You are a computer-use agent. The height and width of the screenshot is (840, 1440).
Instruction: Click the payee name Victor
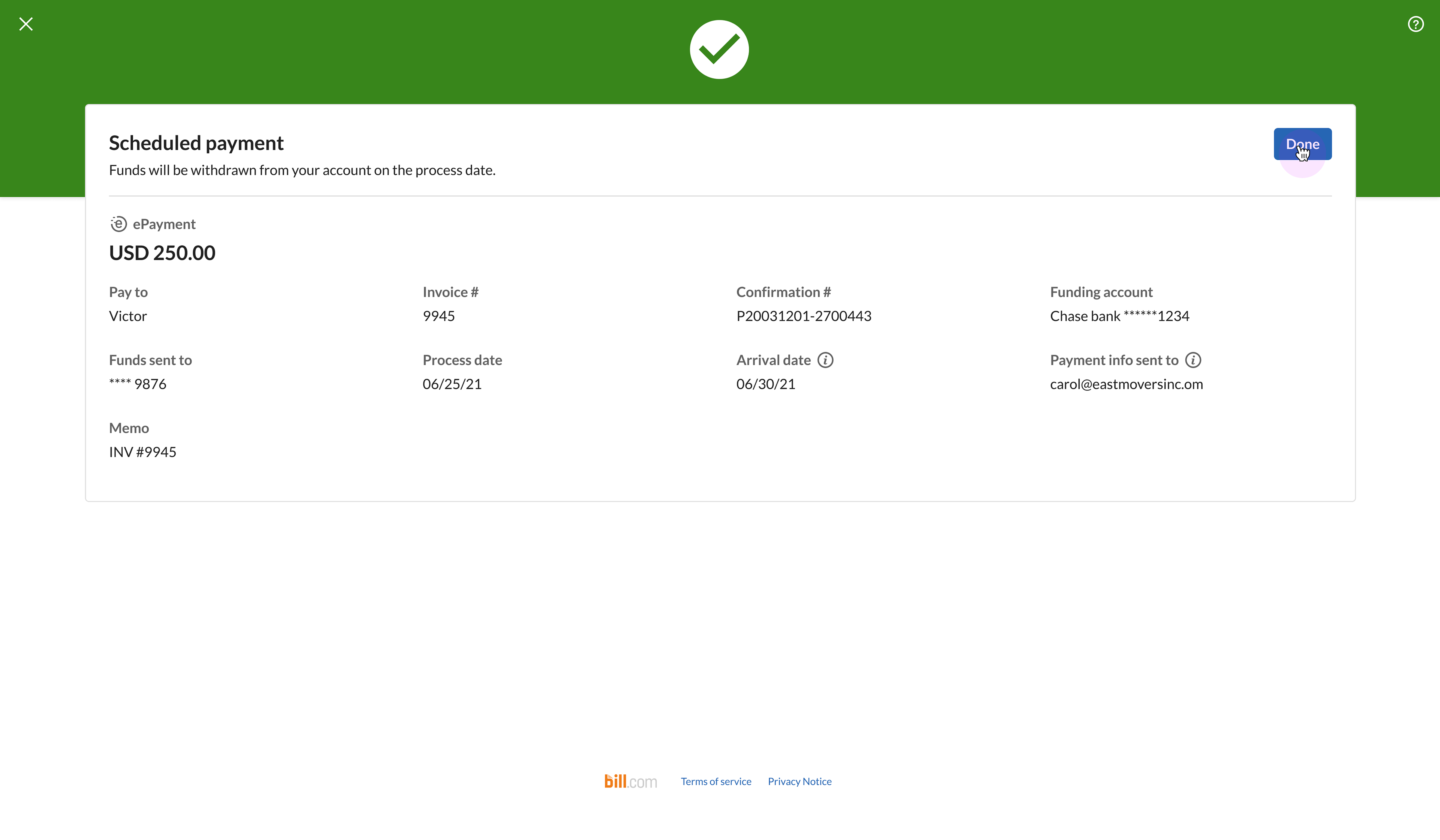(128, 316)
